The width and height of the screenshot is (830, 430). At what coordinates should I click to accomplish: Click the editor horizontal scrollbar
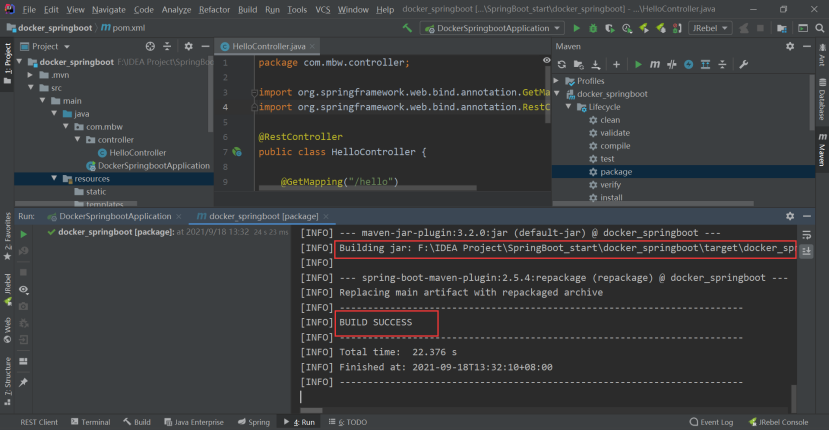tap(366, 188)
